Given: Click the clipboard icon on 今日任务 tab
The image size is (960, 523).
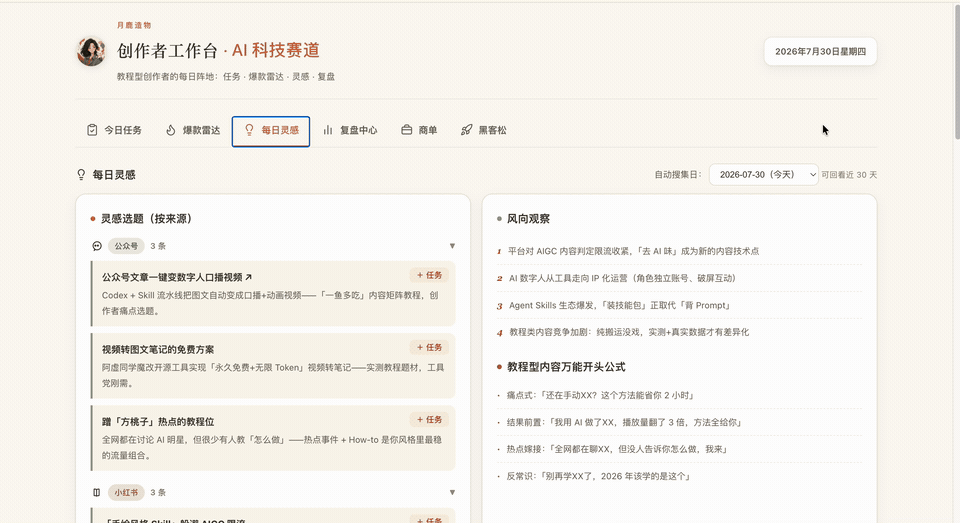Looking at the screenshot, I should [92, 130].
